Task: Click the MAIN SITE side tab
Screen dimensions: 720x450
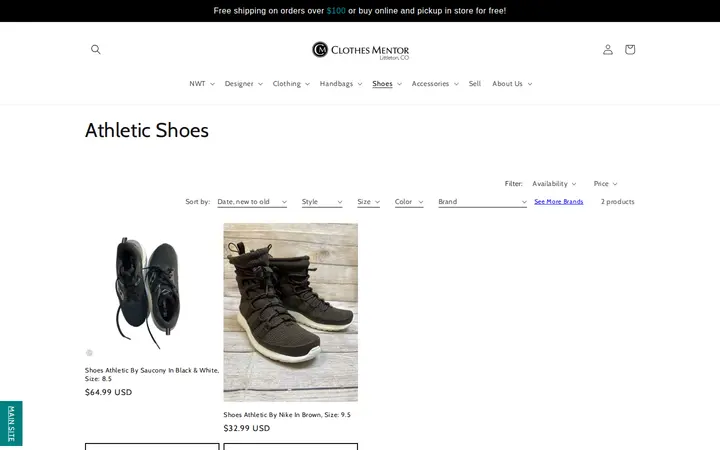Action: [x=11, y=423]
